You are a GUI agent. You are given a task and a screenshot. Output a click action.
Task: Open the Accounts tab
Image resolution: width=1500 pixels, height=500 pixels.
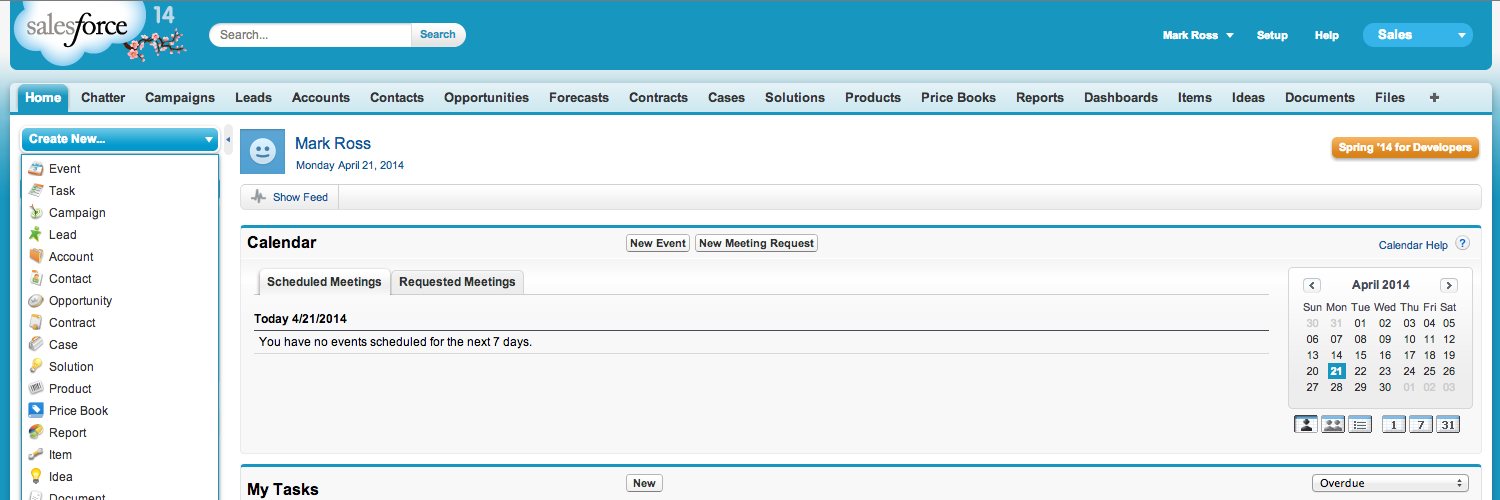321,98
